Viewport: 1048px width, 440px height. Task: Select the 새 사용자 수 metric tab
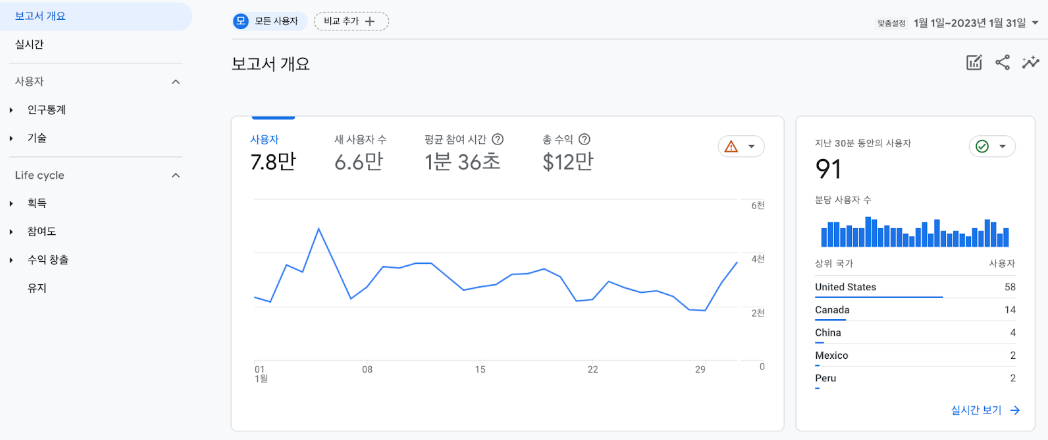click(360, 152)
